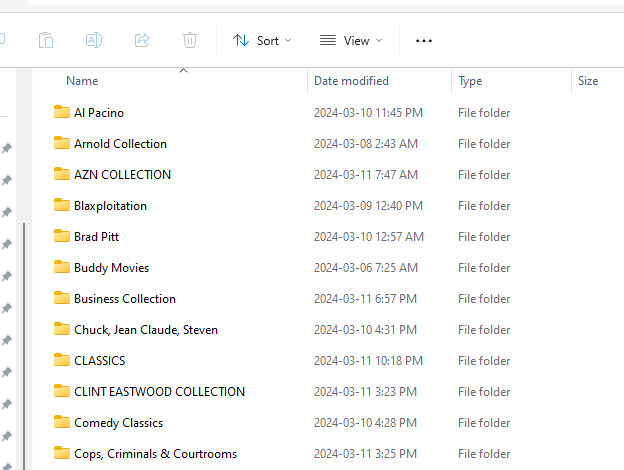Click the folder icon beside Brad Pitt

(x=62, y=237)
